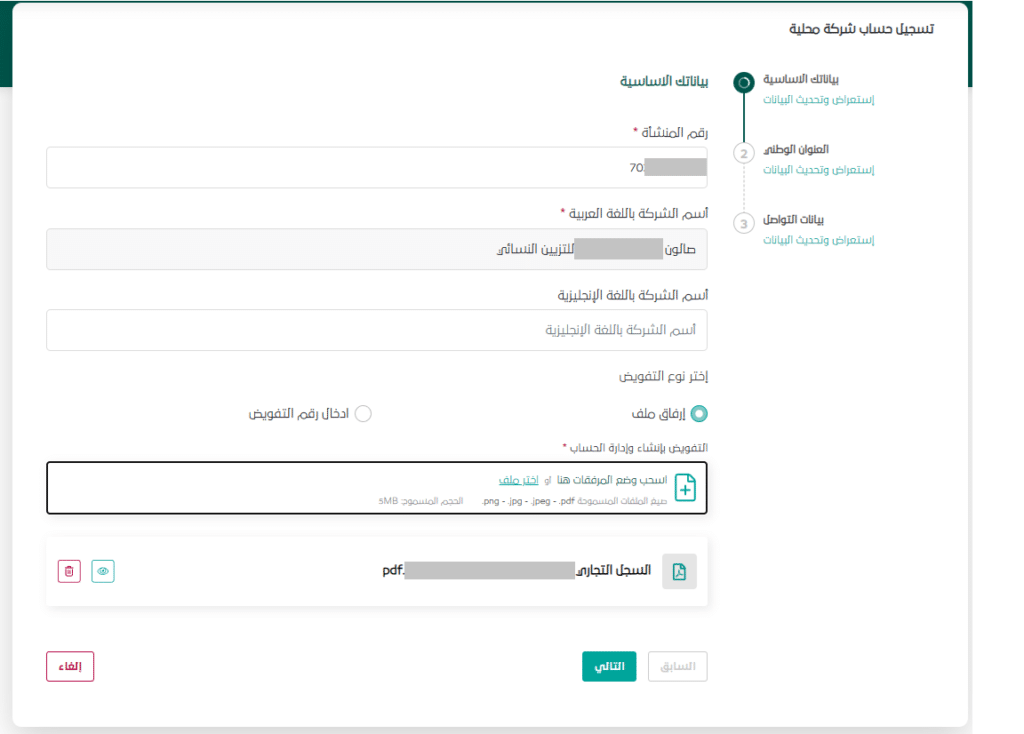The image size is (1024, 734).
Task: Click the التالي button to proceed
Action: point(609,666)
